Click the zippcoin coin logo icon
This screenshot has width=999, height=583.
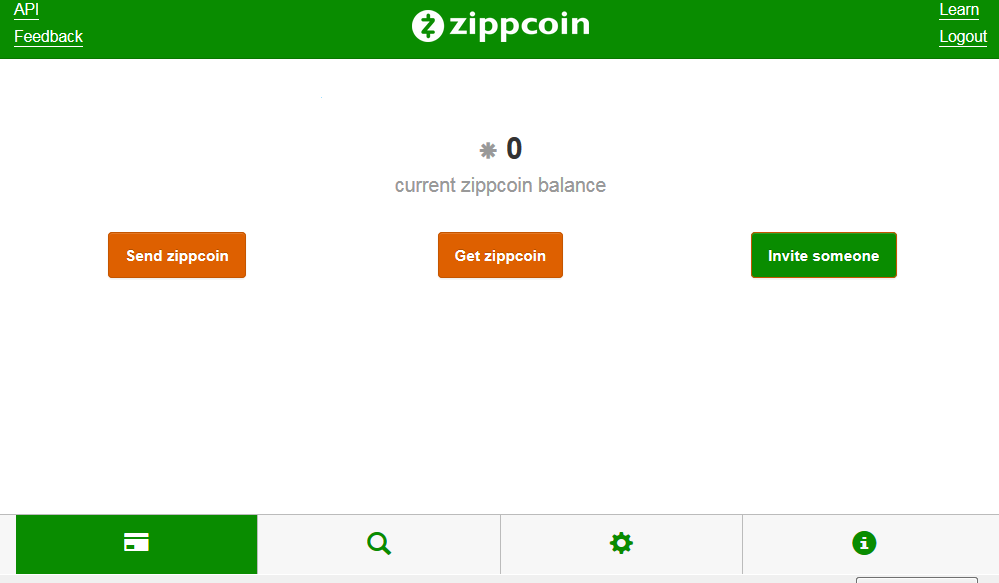(x=427, y=26)
